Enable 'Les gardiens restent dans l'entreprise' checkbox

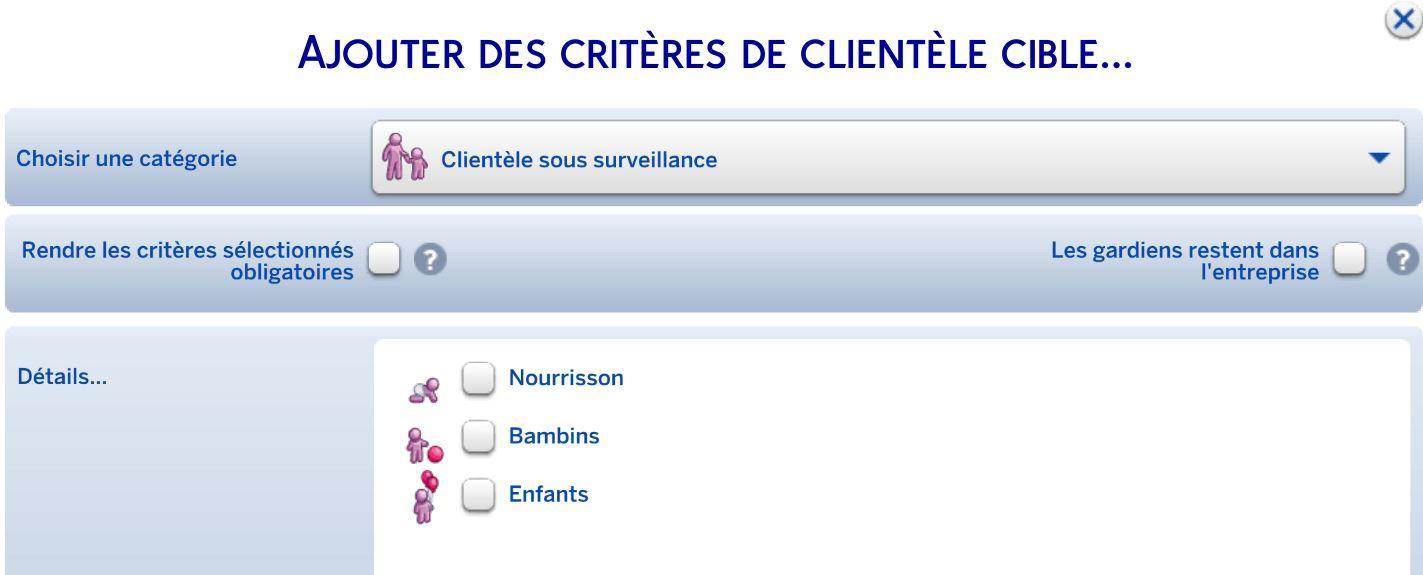1351,260
